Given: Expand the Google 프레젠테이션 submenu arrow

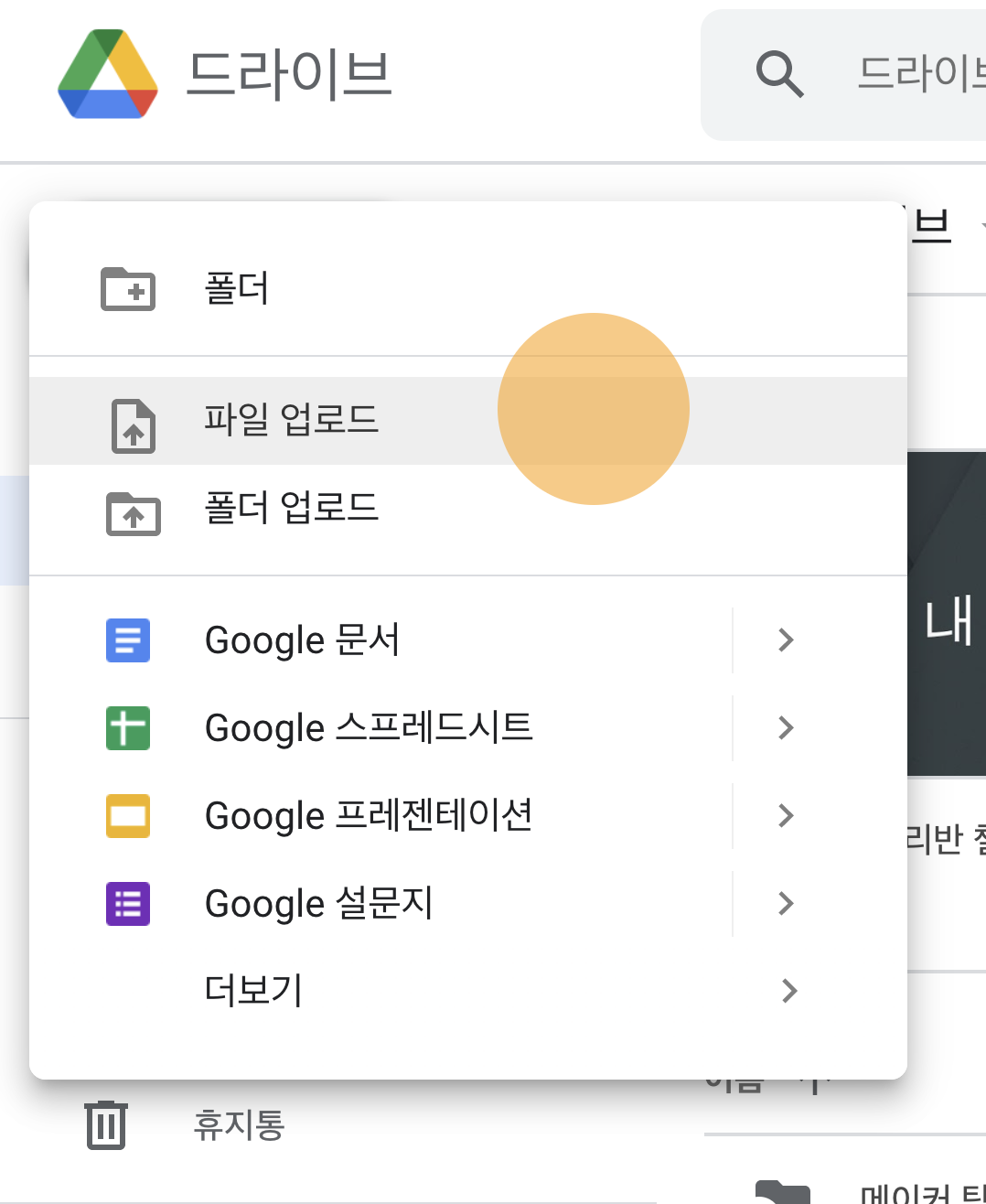Looking at the screenshot, I should click(786, 816).
